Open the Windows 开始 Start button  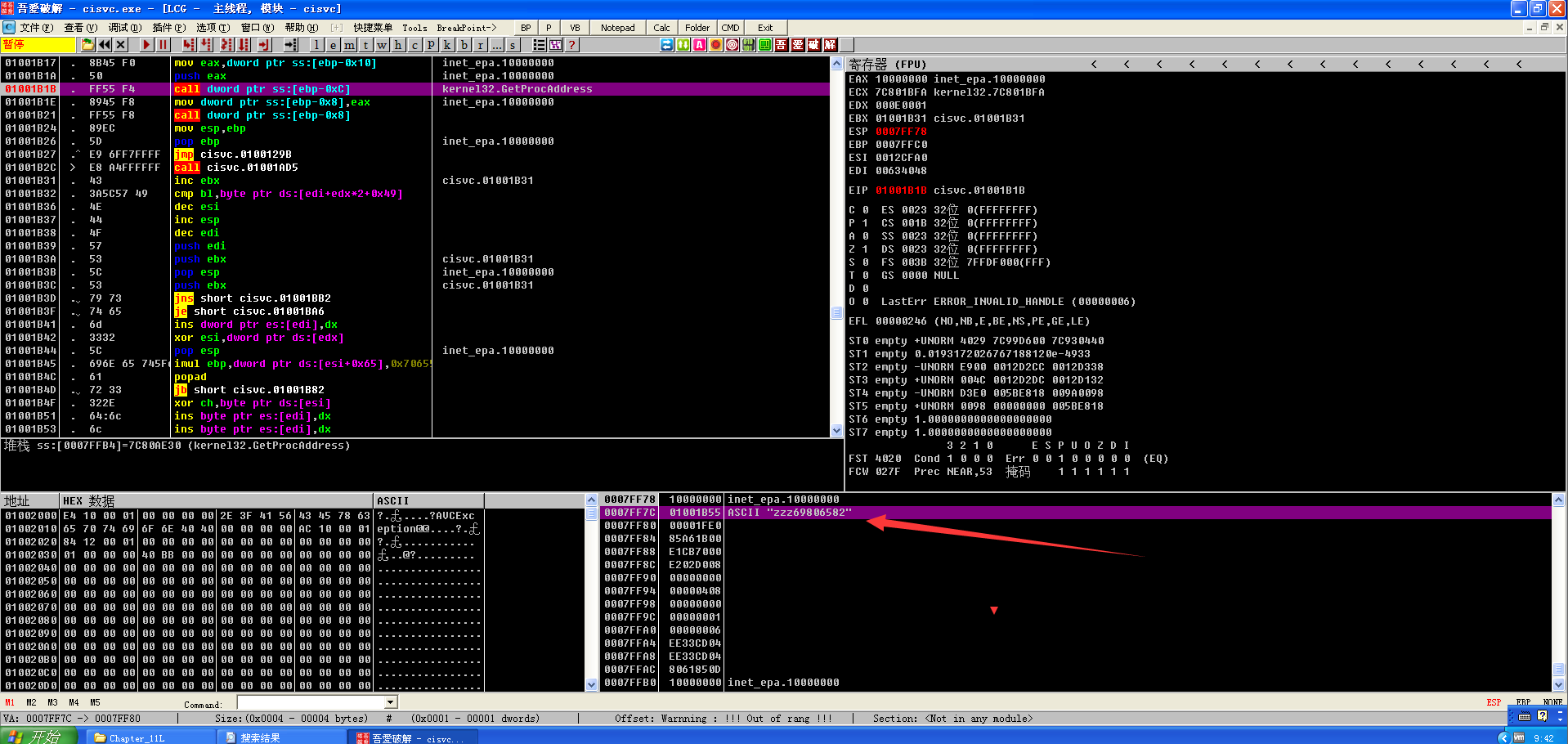38,736
